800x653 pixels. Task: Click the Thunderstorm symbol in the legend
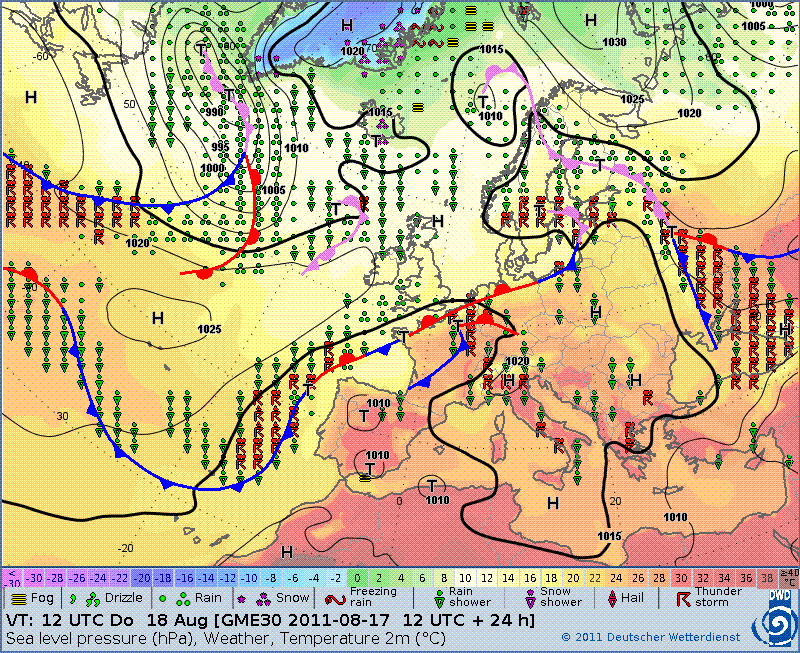click(x=683, y=599)
